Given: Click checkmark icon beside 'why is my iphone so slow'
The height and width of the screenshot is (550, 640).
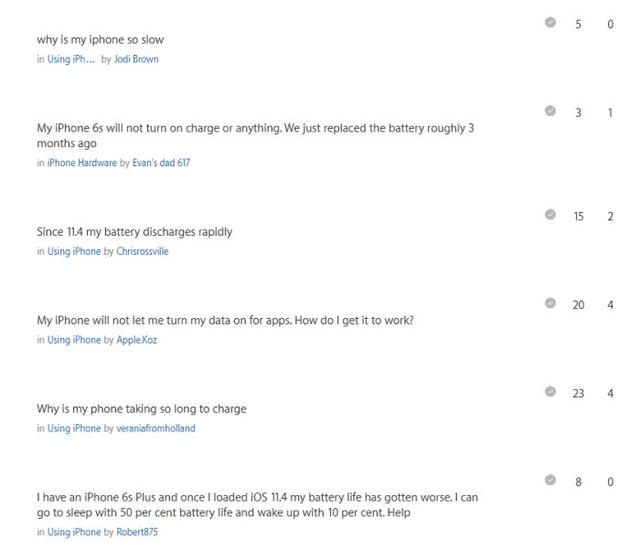Looking at the screenshot, I should point(550,22).
